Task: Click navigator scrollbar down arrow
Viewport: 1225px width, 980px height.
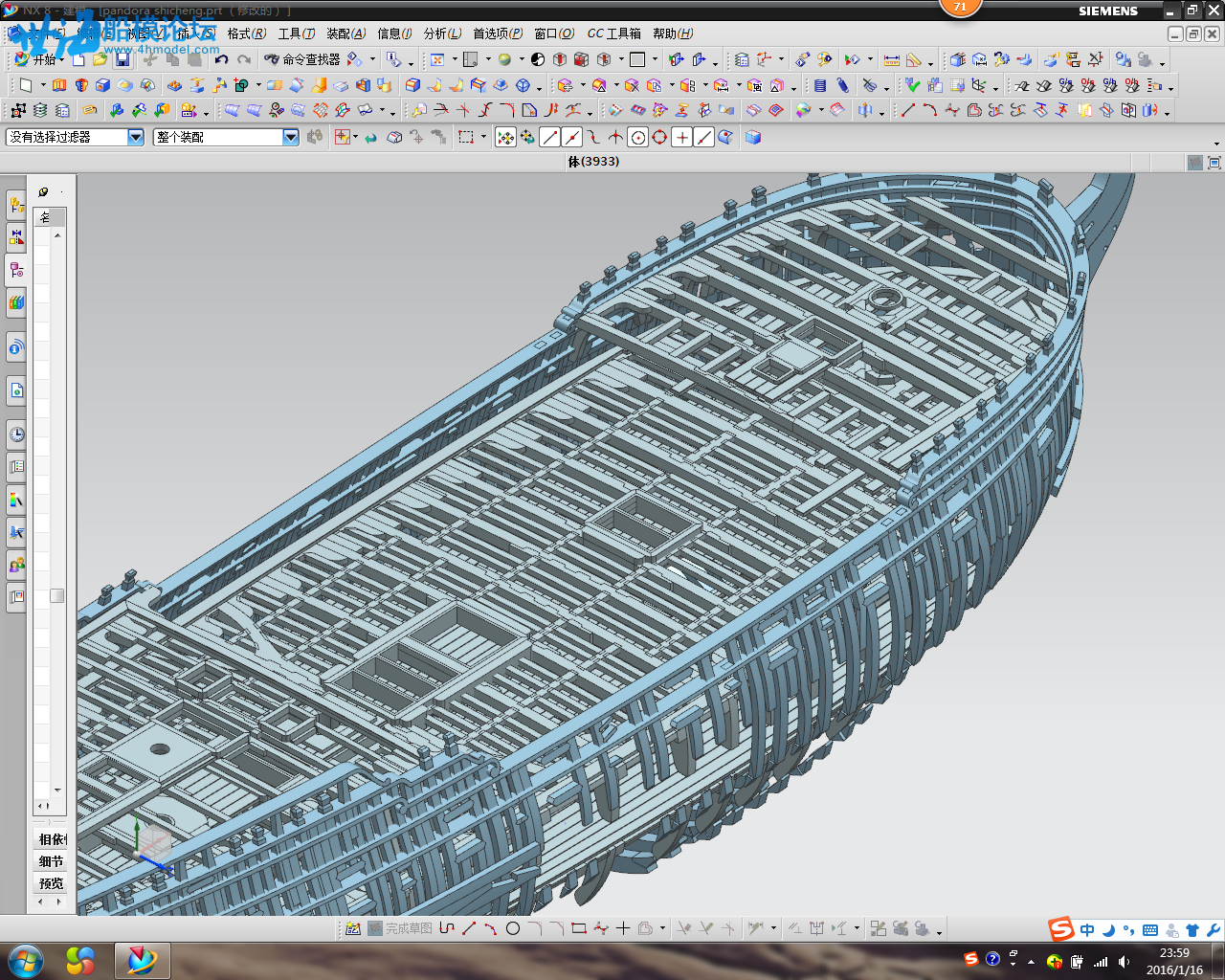Action: [57, 791]
